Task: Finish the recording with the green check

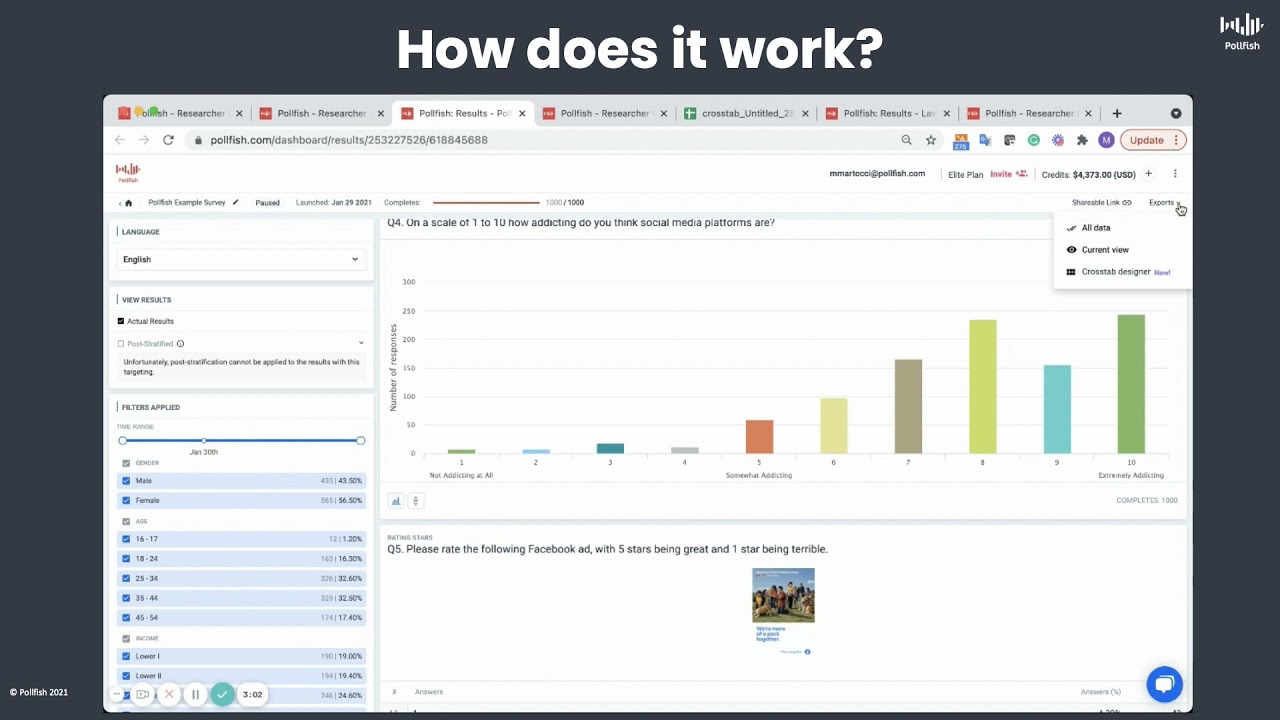Action: 222,694
